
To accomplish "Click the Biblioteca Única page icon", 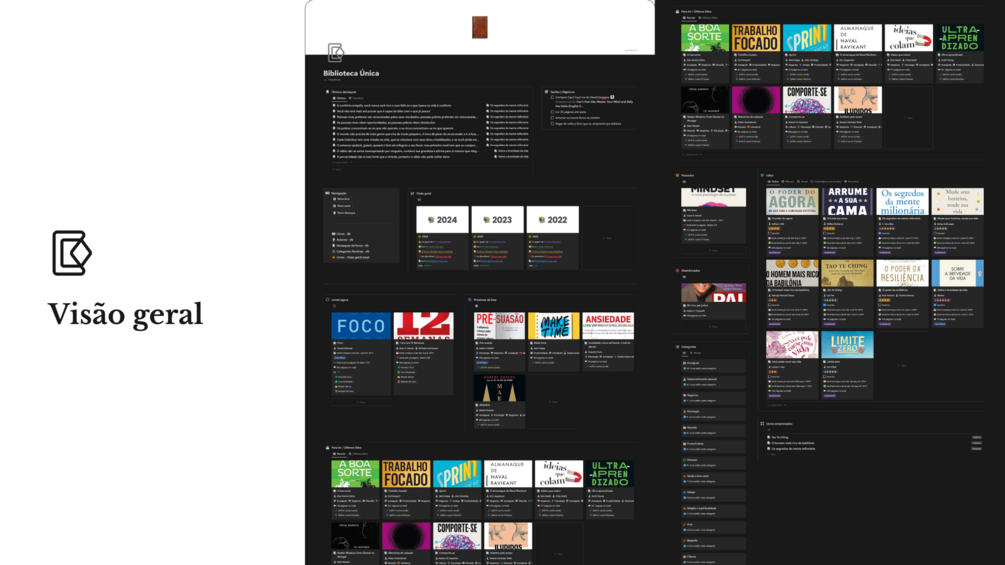I will 336,53.
